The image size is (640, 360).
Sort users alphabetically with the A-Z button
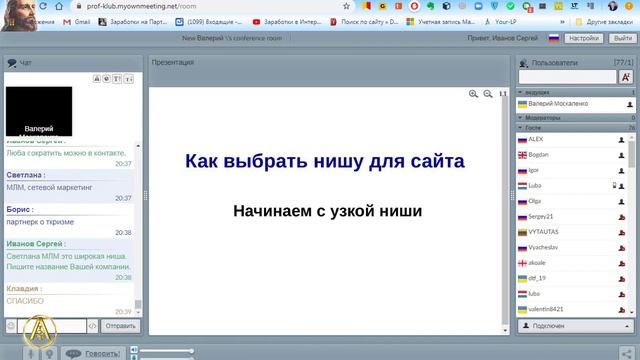626,77
